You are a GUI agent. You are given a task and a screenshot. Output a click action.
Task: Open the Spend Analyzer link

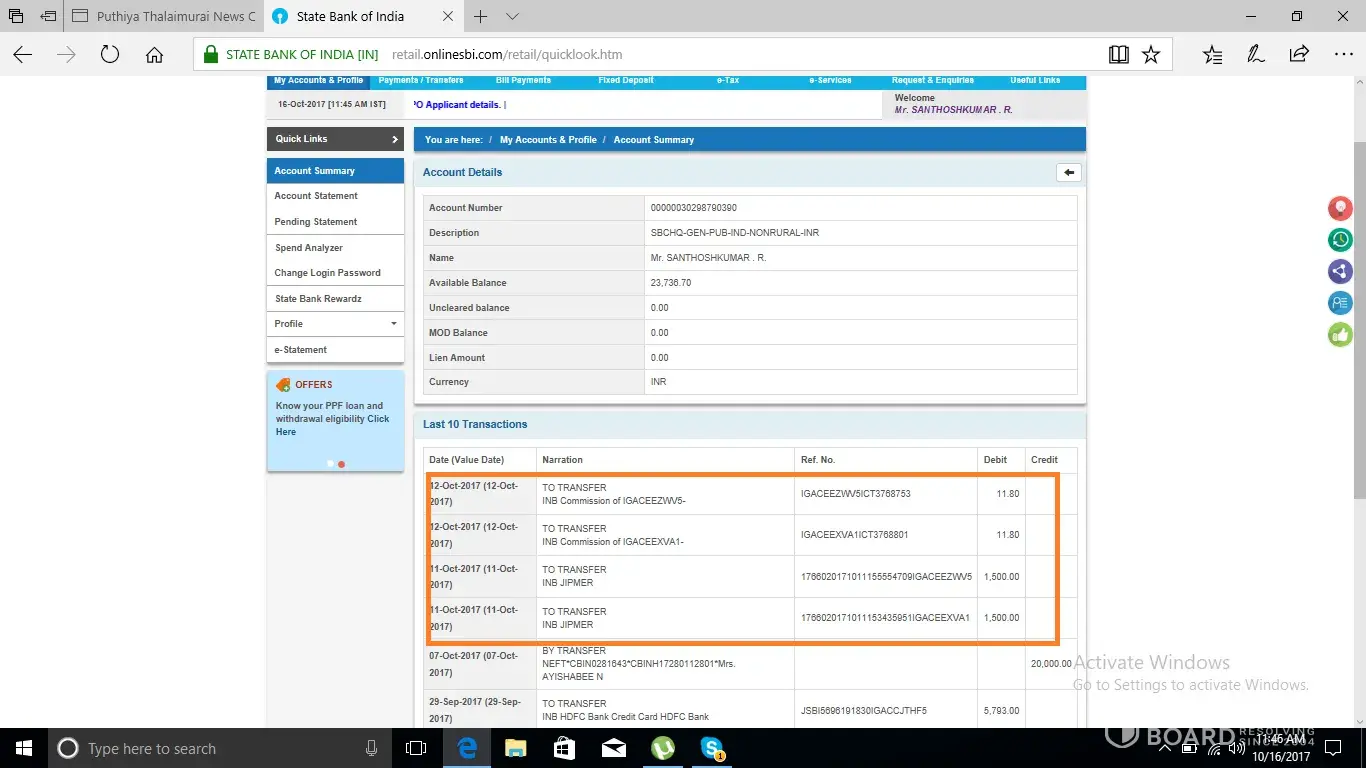pos(309,248)
